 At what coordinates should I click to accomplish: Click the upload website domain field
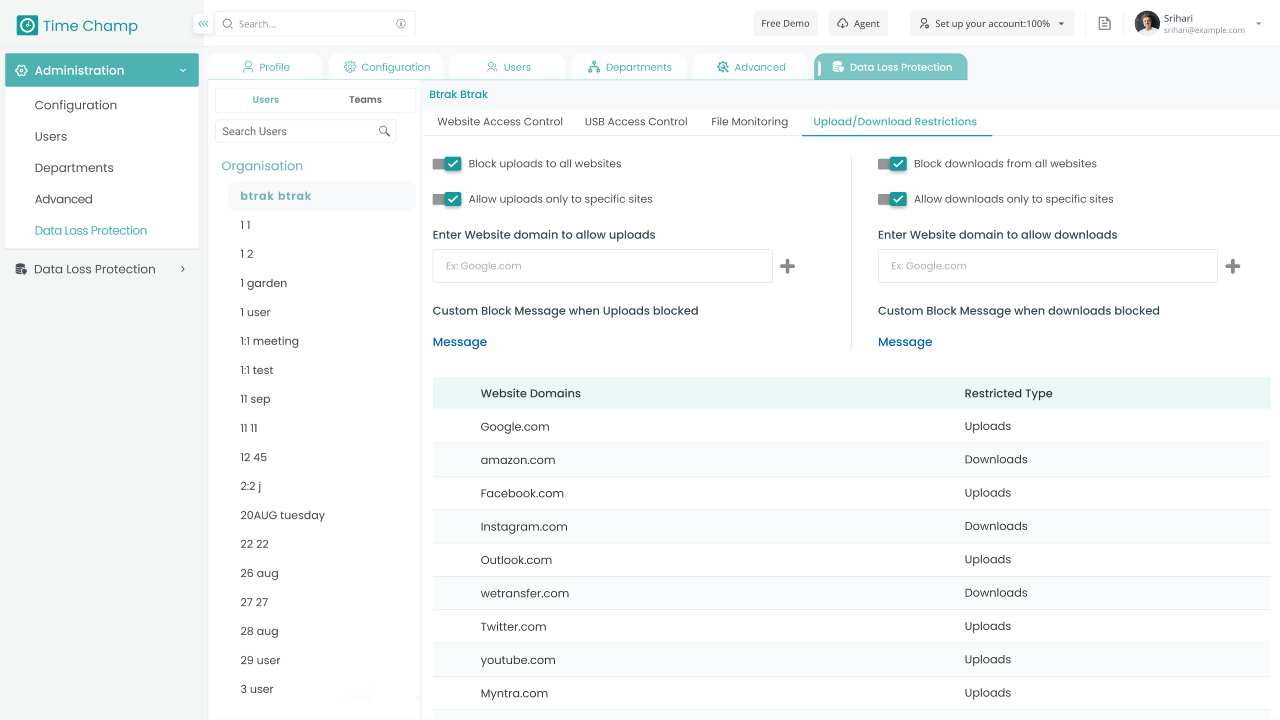pyautogui.click(x=602, y=266)
